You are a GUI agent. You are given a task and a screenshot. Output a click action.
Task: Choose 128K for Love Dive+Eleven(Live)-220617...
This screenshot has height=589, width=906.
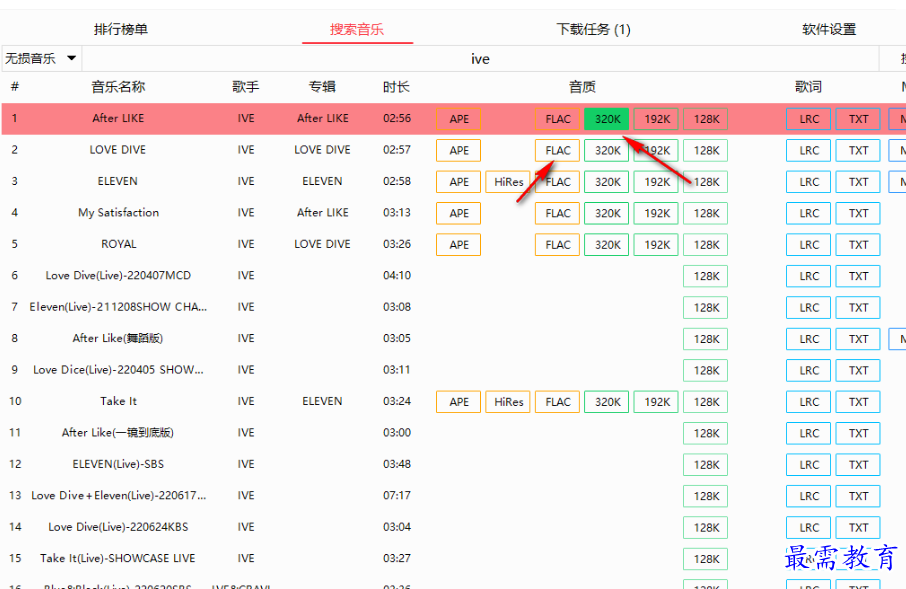(x=706, y=496)
